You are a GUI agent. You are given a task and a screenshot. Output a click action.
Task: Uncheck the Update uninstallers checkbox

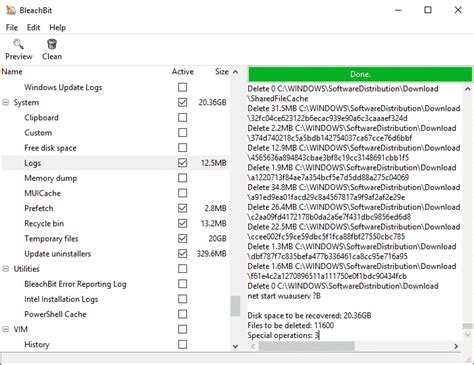tap(182, 254)
